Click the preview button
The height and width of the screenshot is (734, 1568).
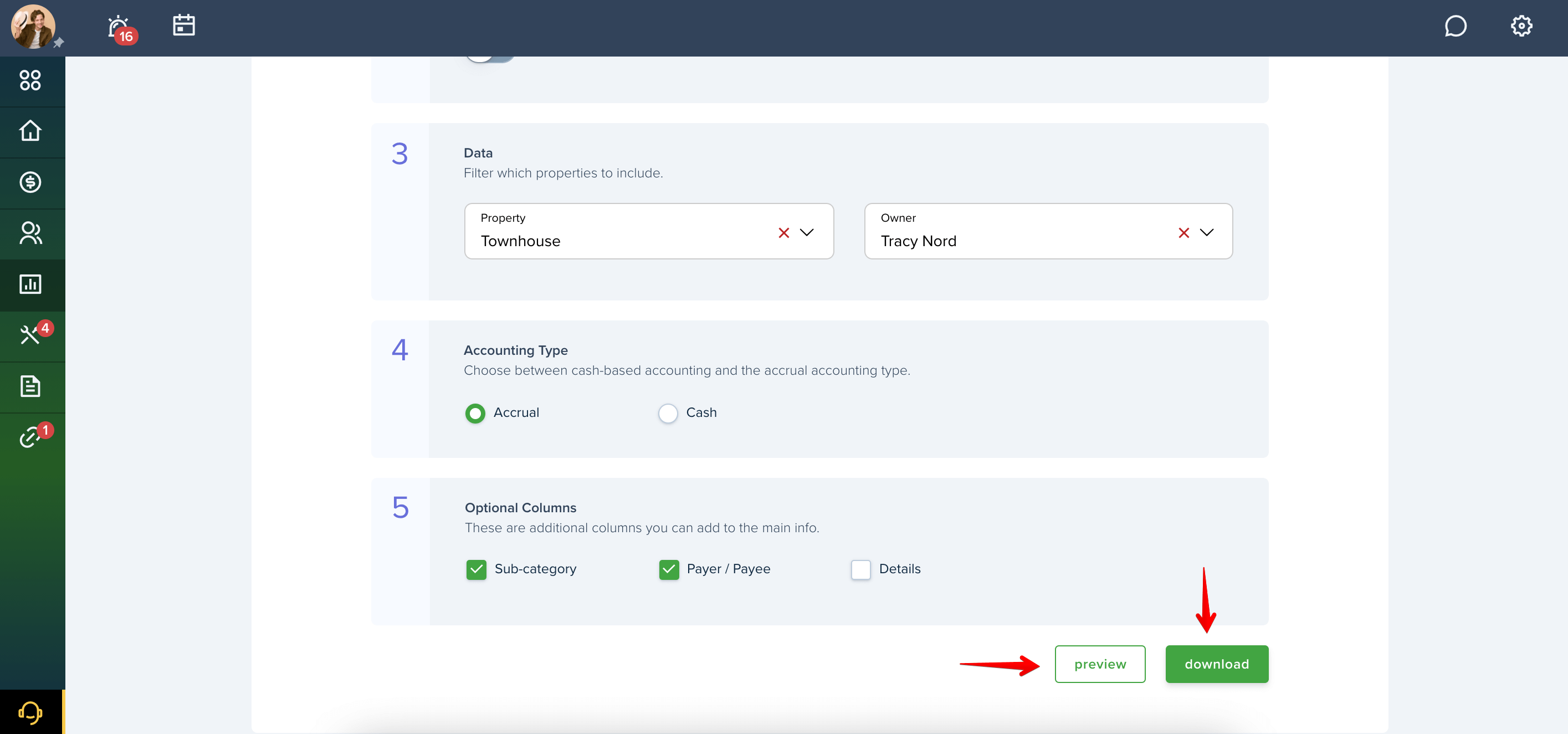click(1100, 664)
